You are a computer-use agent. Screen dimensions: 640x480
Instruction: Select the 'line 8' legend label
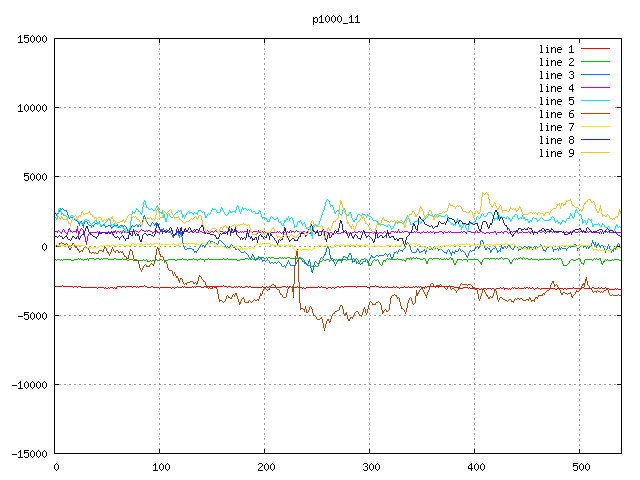(556, 140)
